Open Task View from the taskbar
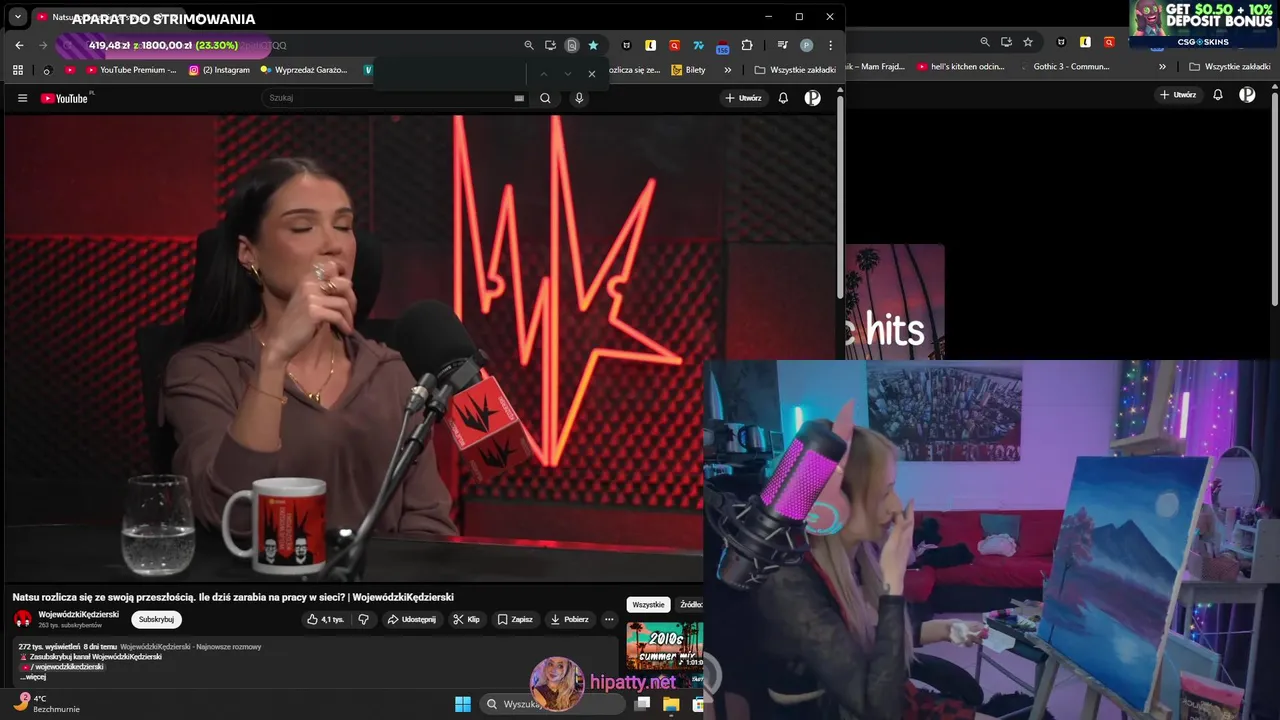Image resolution: width=1280 pixels, height=720 pixels. point(643,704)
